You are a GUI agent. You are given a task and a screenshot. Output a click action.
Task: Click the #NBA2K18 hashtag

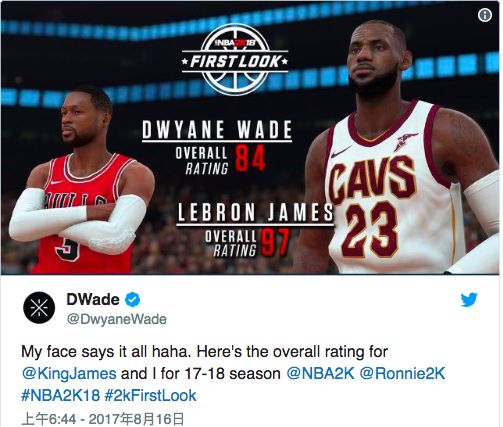(60, 395)
